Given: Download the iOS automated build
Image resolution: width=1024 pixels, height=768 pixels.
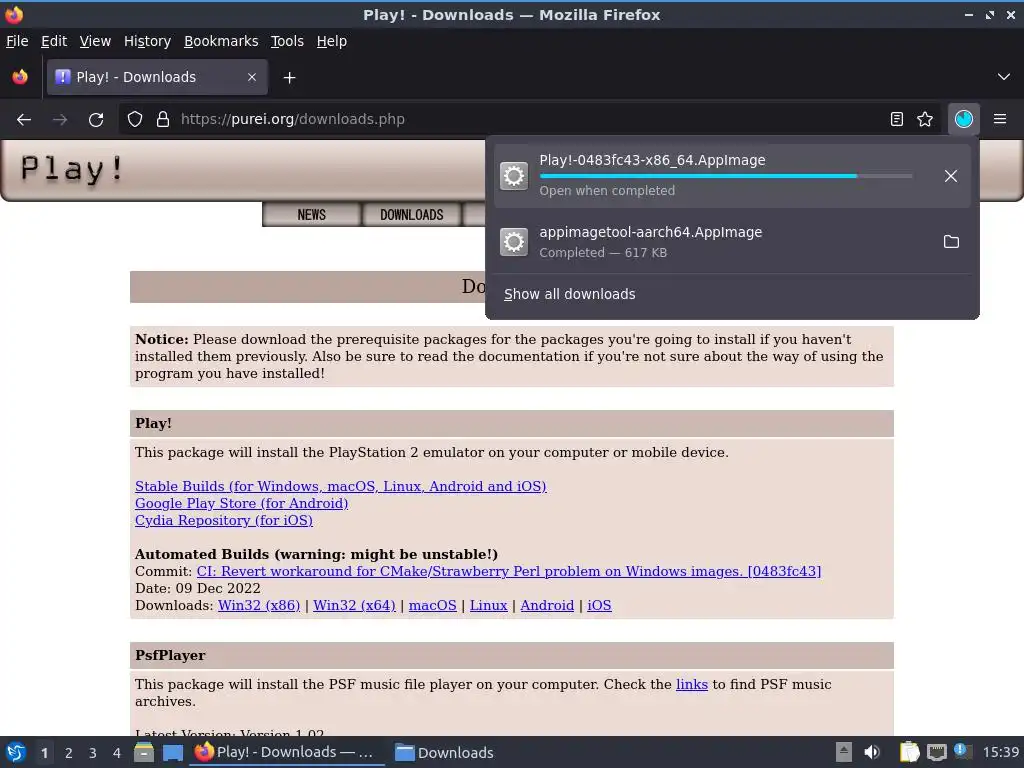Looking at the screenshot, I should pyautogui.click(x=599, y=605).
